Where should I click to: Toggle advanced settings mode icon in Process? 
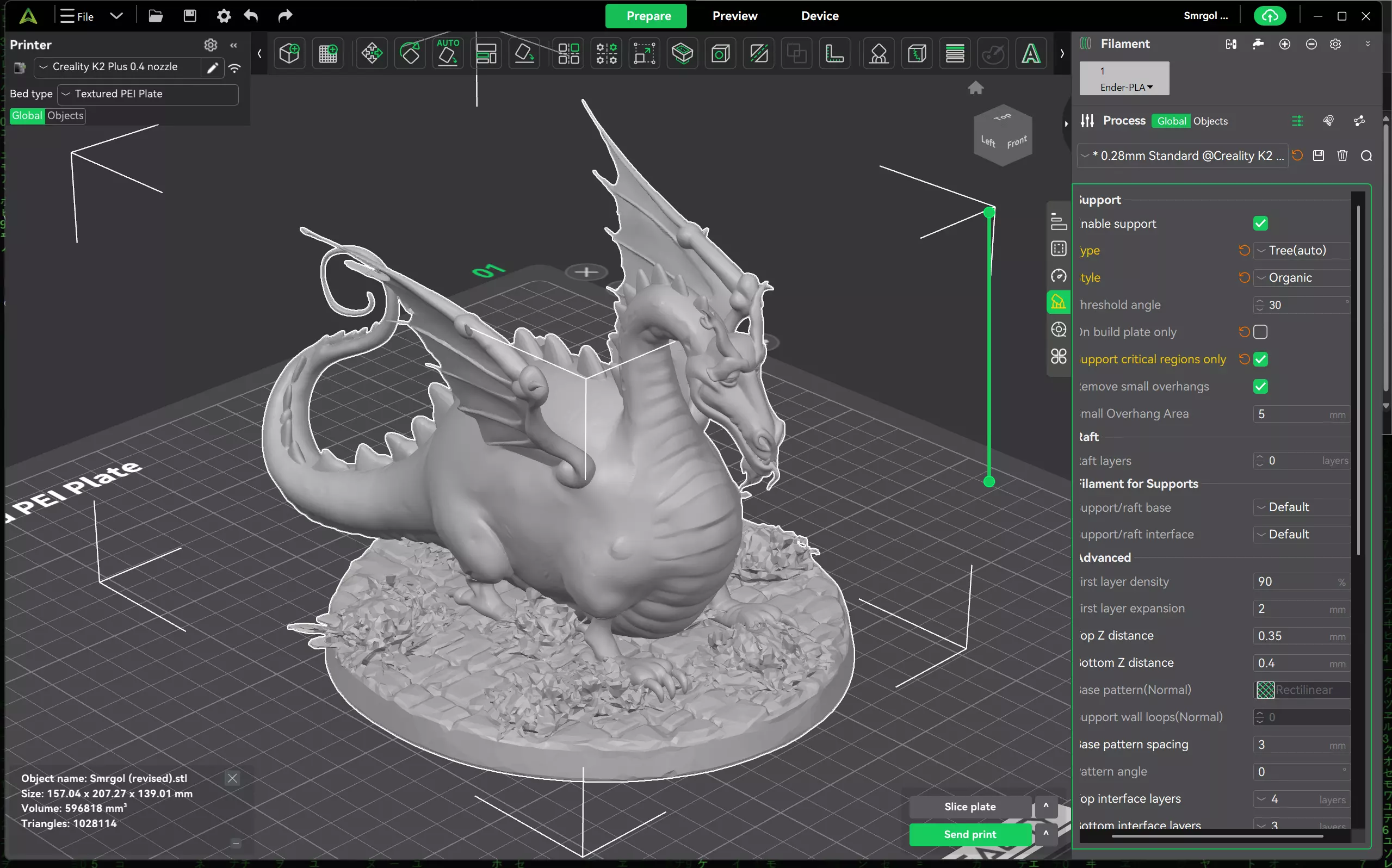[1297, 121]
